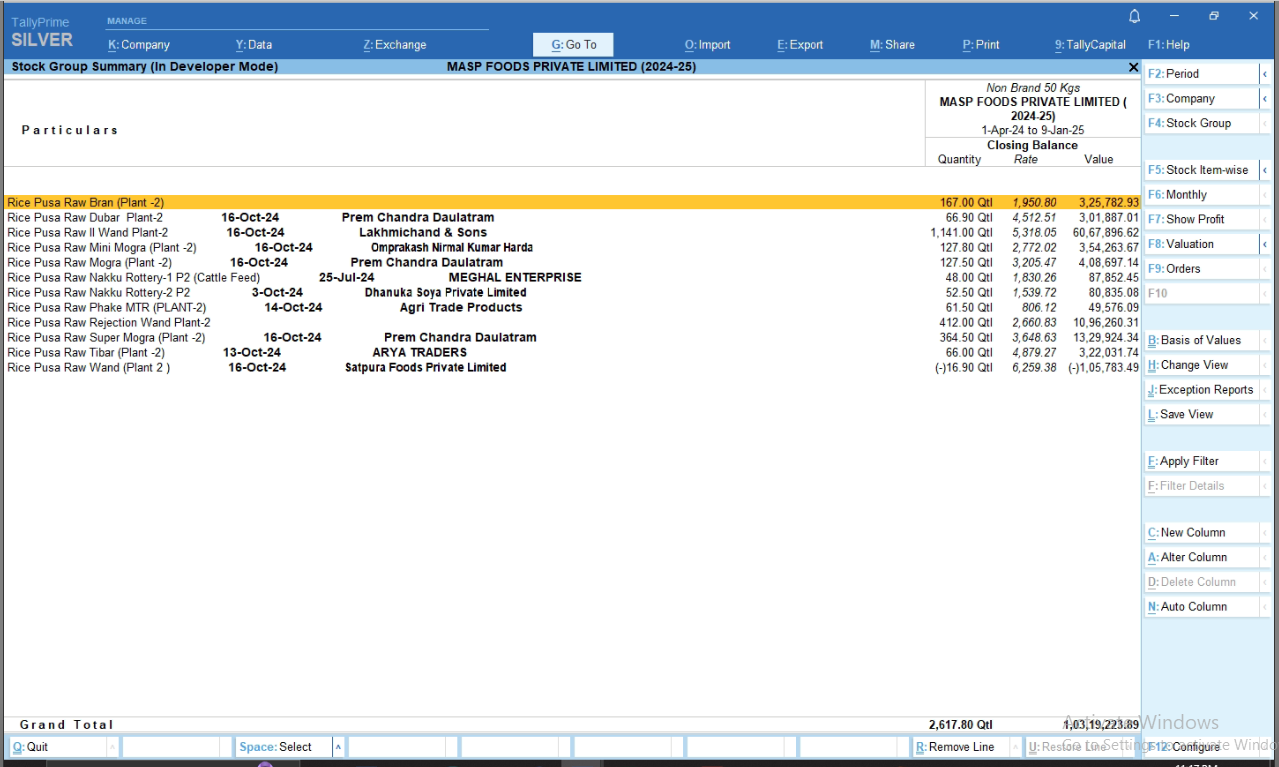Select the Rice Pusa Raw Bran (Plant -2) row
The height and width of the screenshot is (767, 1279).
572,203
